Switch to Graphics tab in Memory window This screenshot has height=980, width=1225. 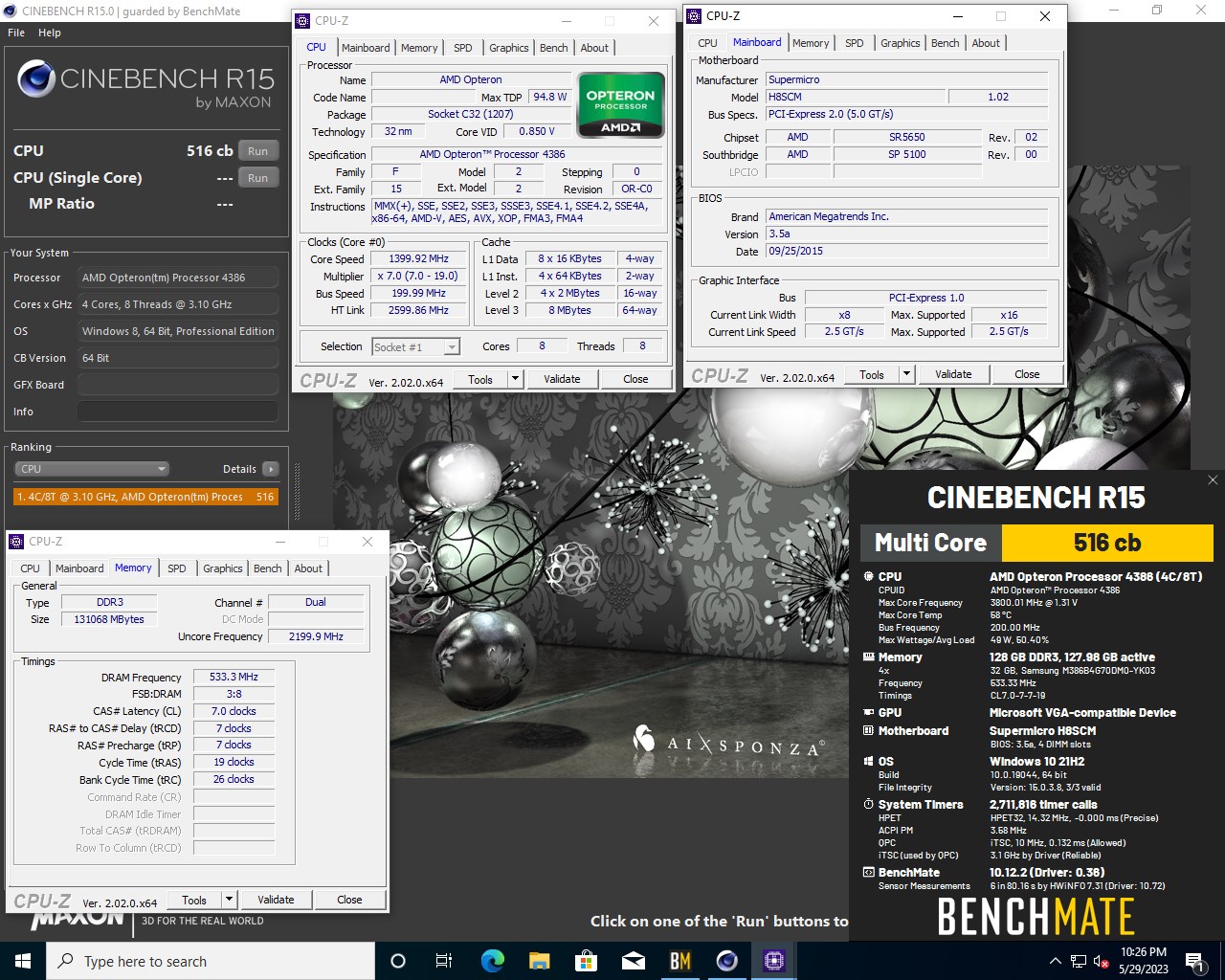click(x=223, y=568)
